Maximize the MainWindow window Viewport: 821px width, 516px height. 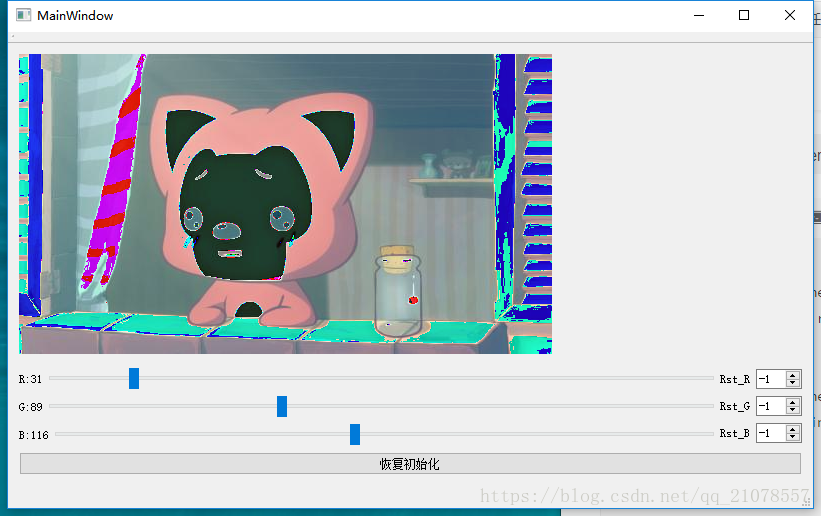point(744,15)
